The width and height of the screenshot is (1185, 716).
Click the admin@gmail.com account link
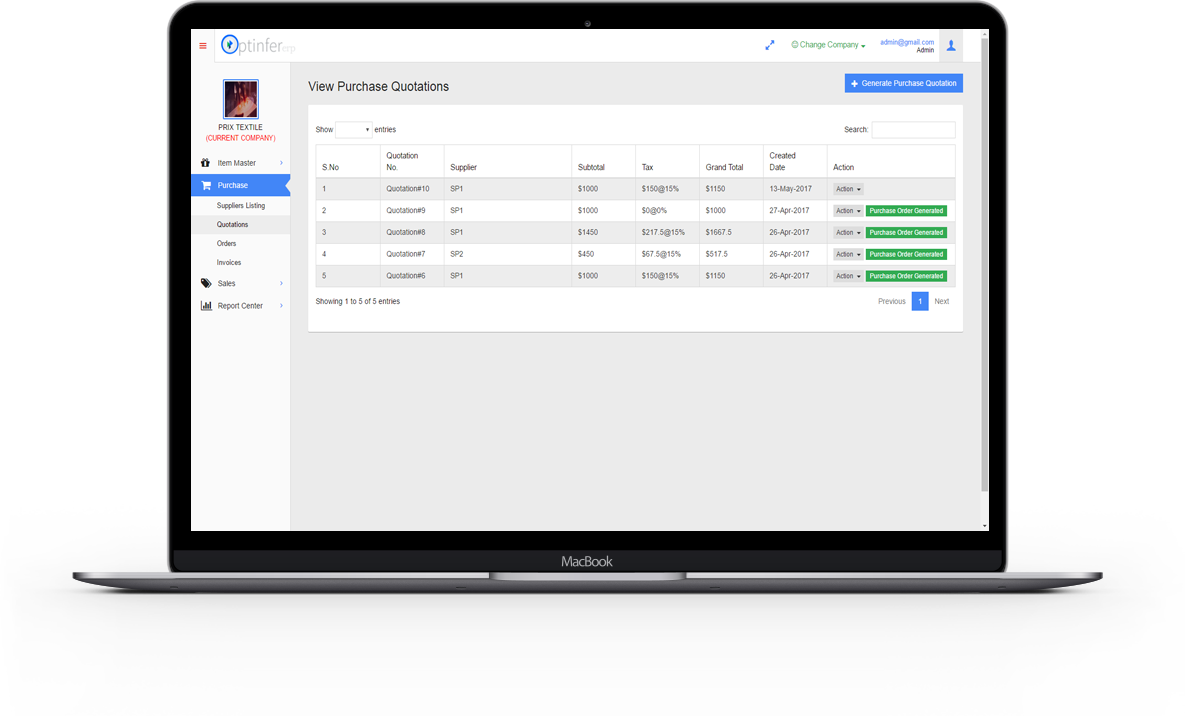(907, 42)
